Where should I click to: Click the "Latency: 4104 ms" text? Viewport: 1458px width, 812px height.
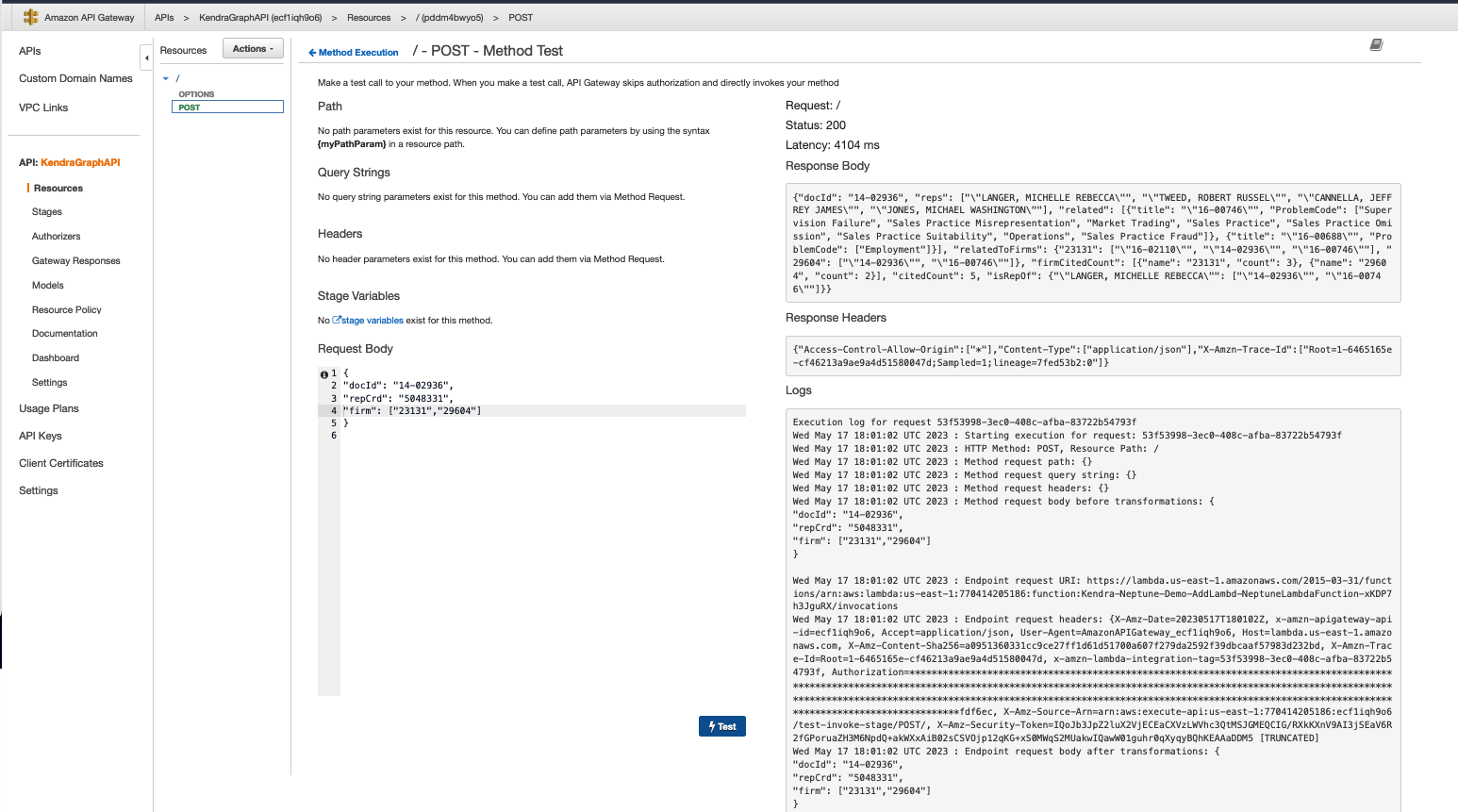coord(833,145)
